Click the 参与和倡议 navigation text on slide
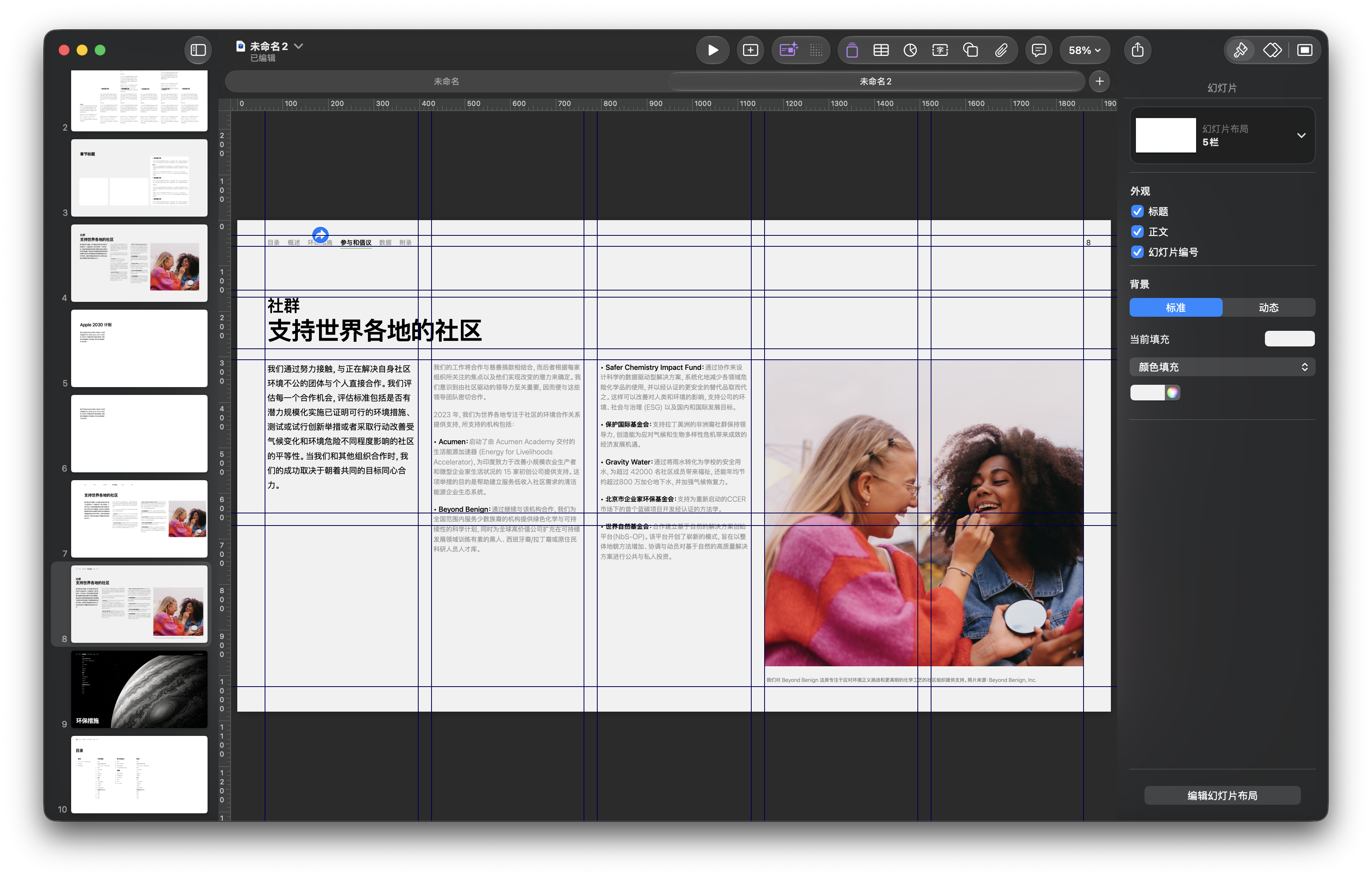 (x=356, y=243)
